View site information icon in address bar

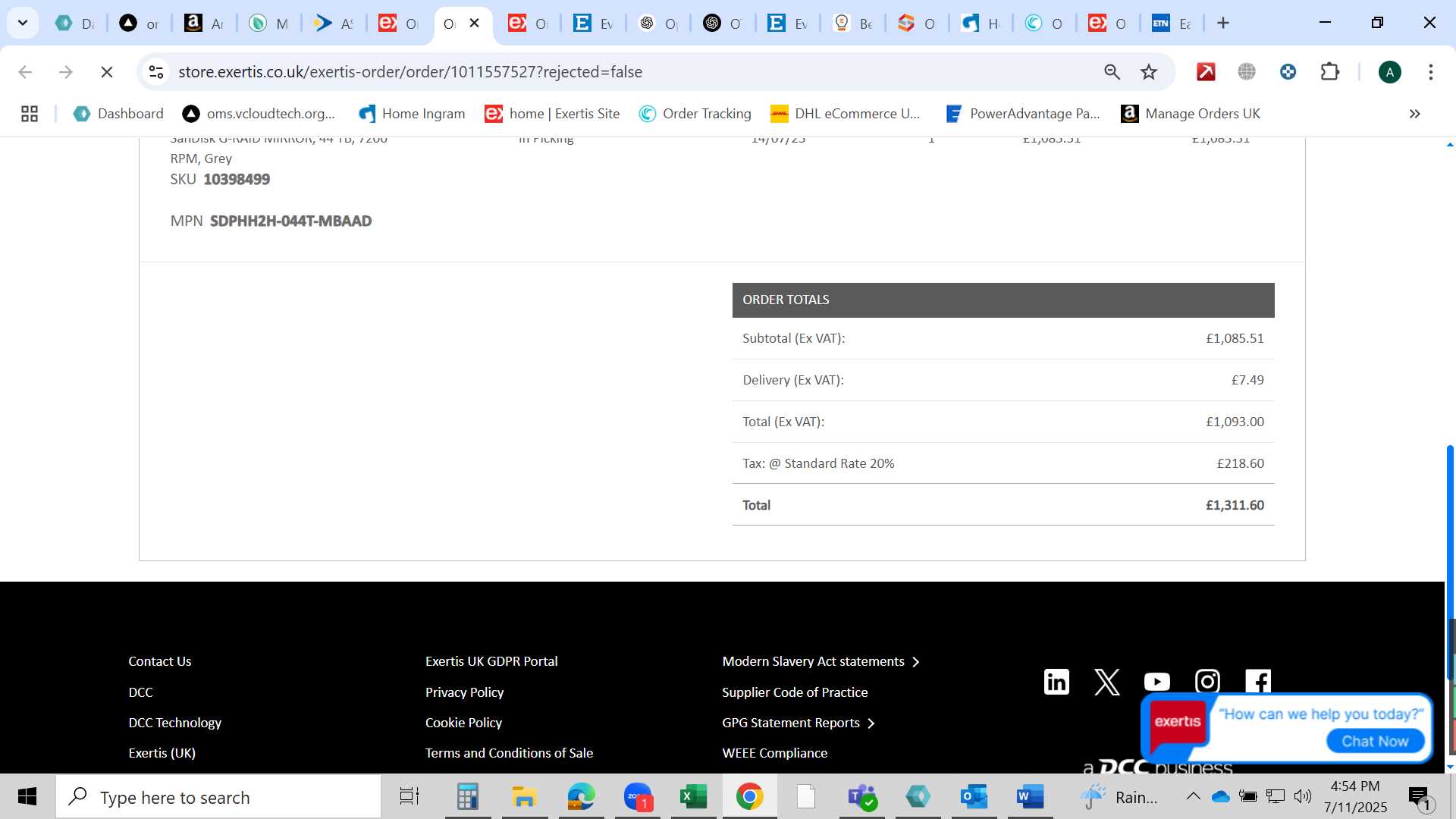click(x=156, y=72)
